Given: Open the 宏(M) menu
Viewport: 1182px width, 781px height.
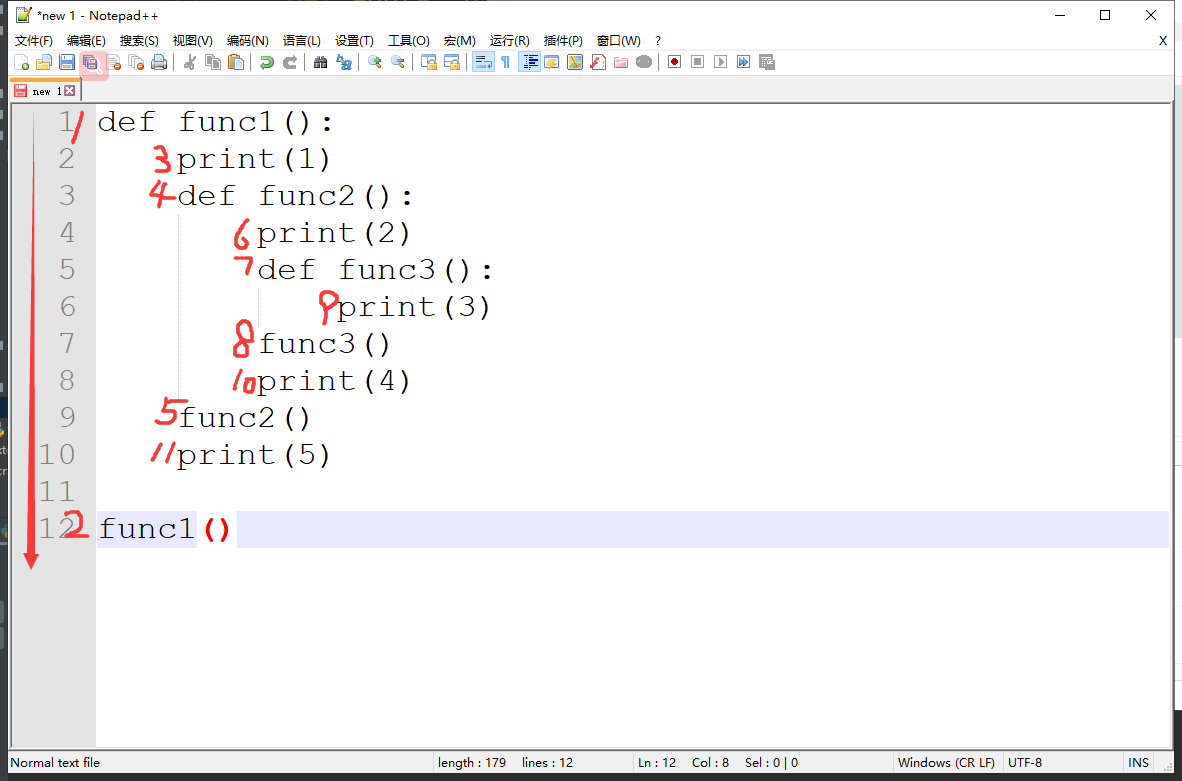Looking at the screenshot, I should click(460, 41).
